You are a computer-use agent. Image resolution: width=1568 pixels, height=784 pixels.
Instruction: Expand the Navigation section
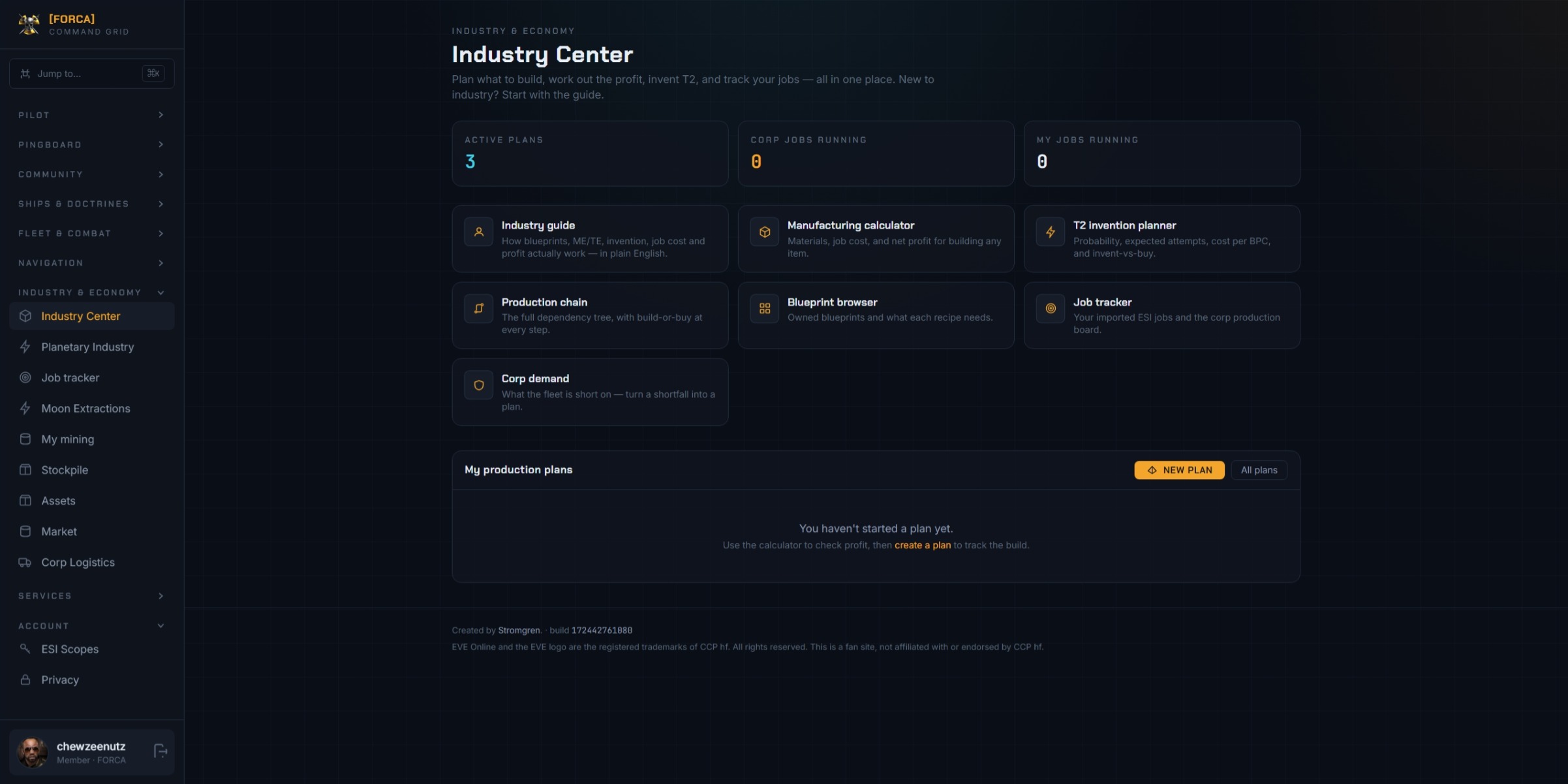pyautogui.click(x=91, y=263)
